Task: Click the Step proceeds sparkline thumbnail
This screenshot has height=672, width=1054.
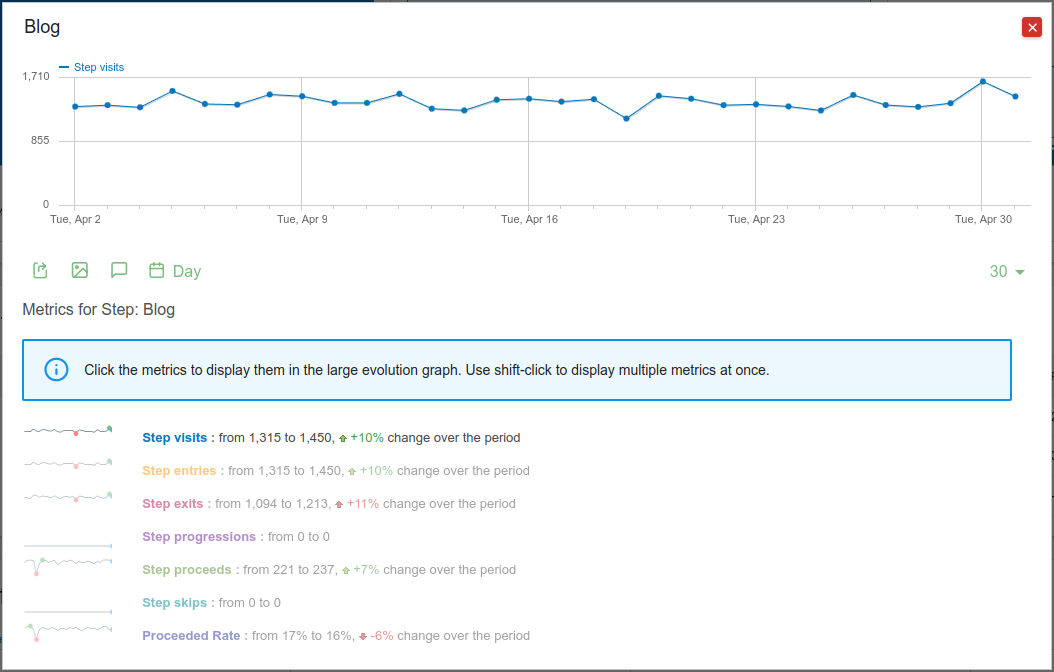Action: click(68, 565)
